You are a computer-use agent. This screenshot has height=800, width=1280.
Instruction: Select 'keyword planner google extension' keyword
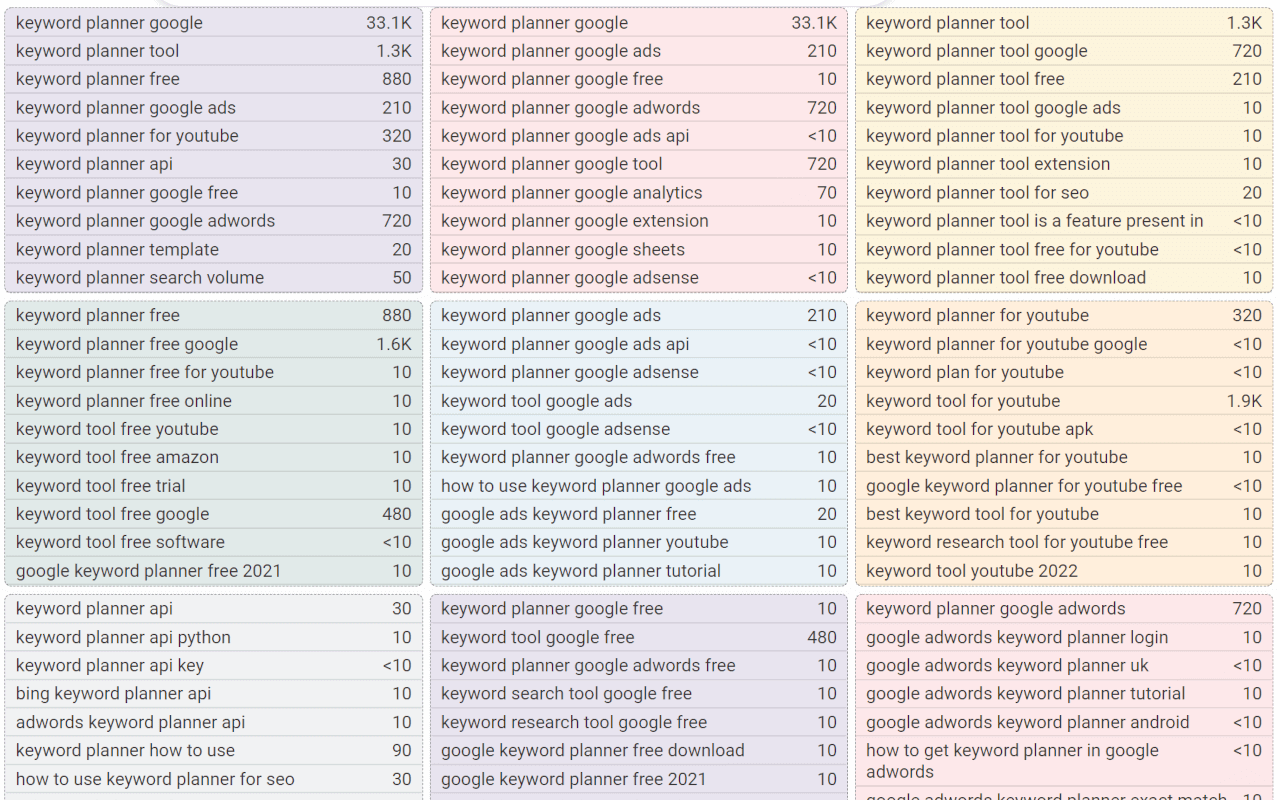575,221
